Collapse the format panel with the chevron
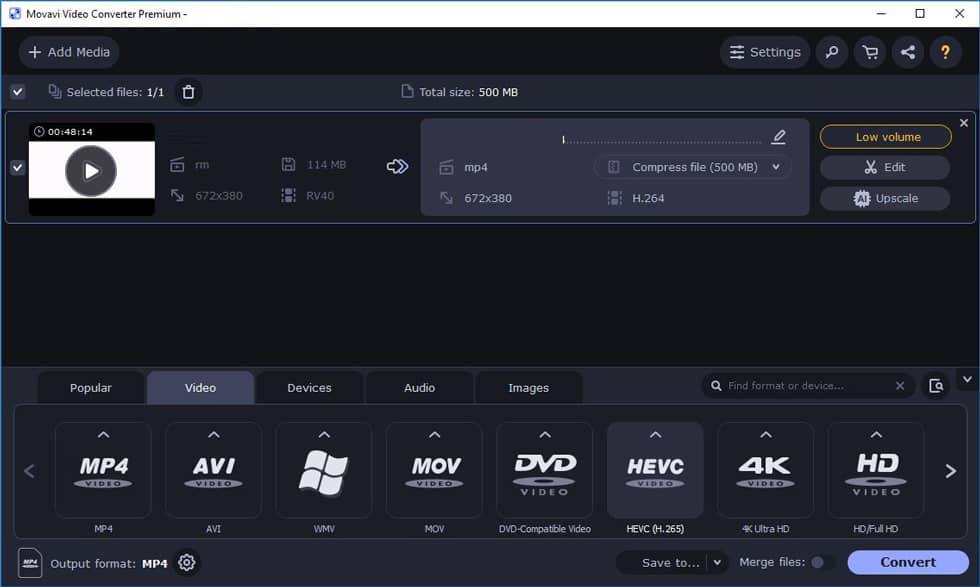Viewport: 980px width, 587px height. pos(967,379)
